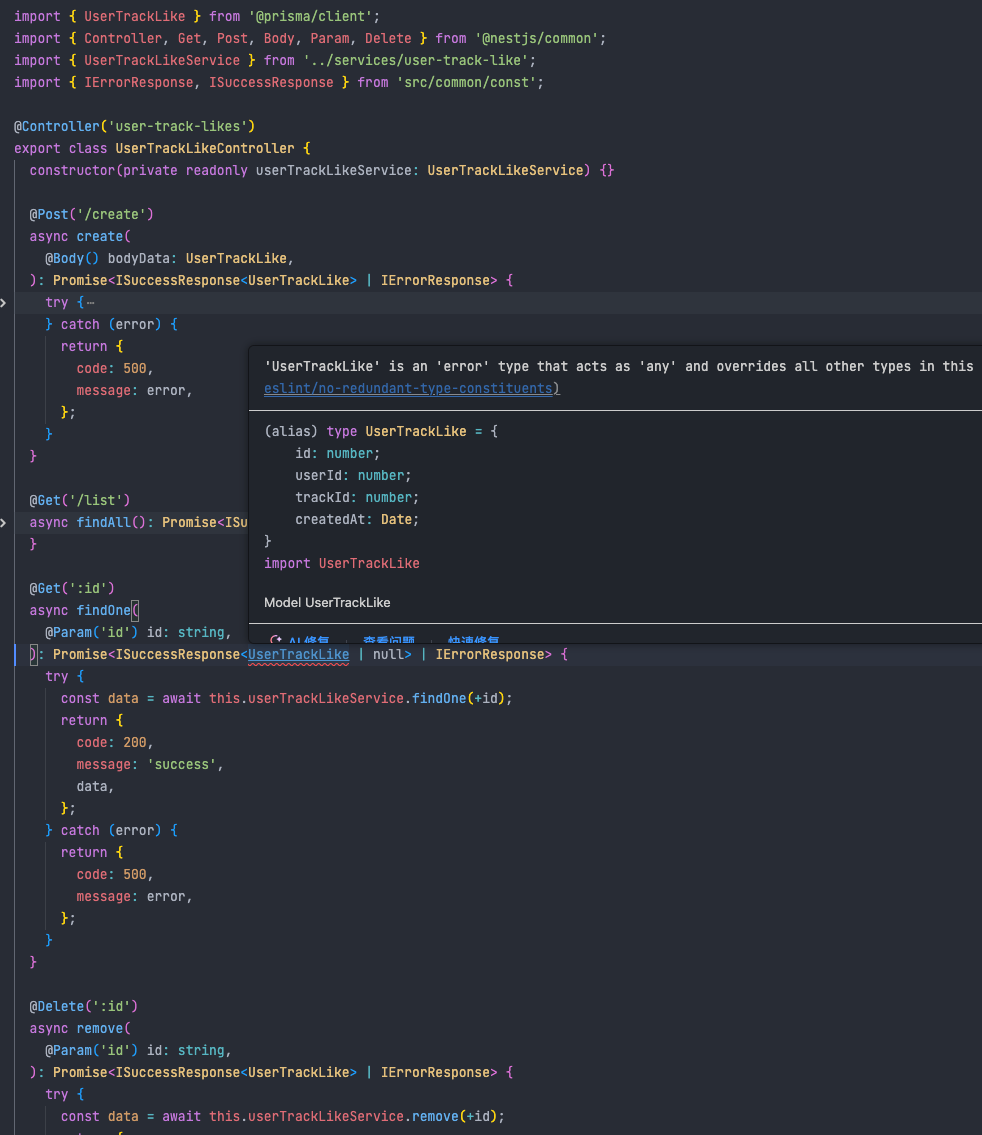982x1135 pixels.
Task: Click 'trackId: number;' in the hover type definition
Action: (x=357, y=497)
